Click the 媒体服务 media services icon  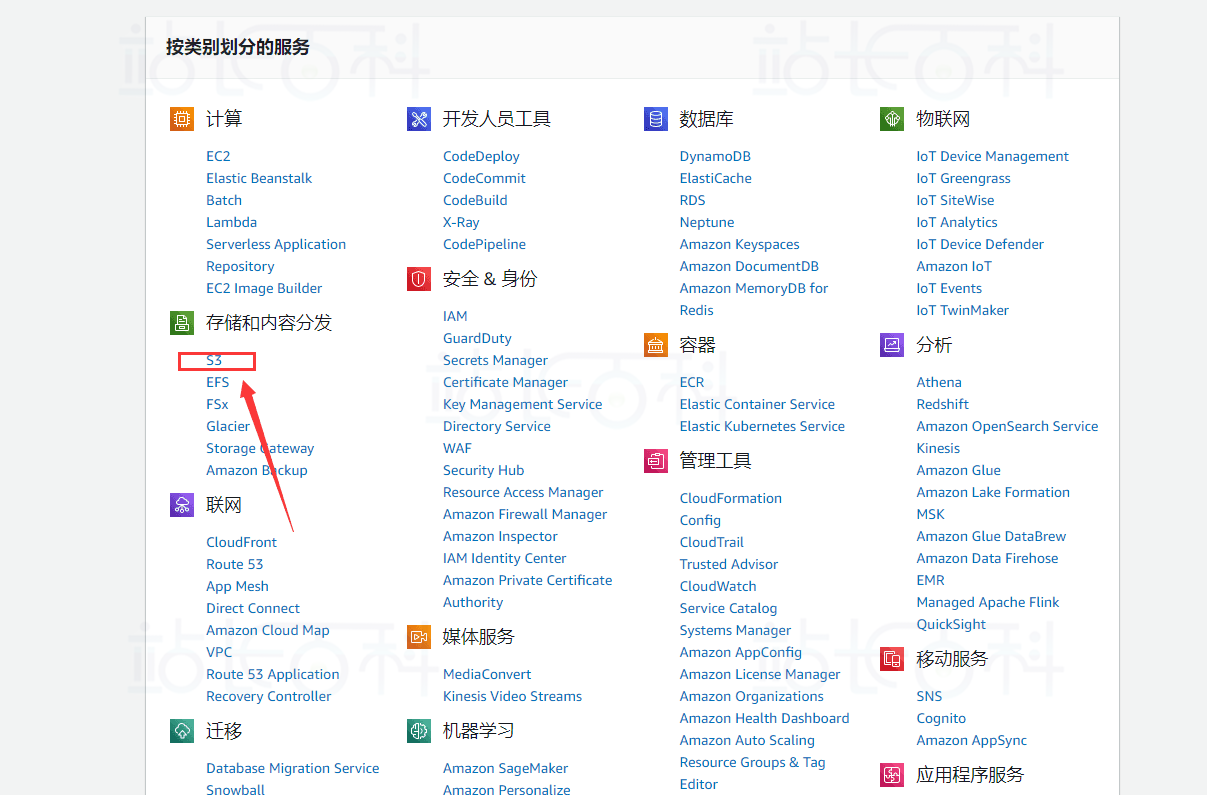(418, 637)
